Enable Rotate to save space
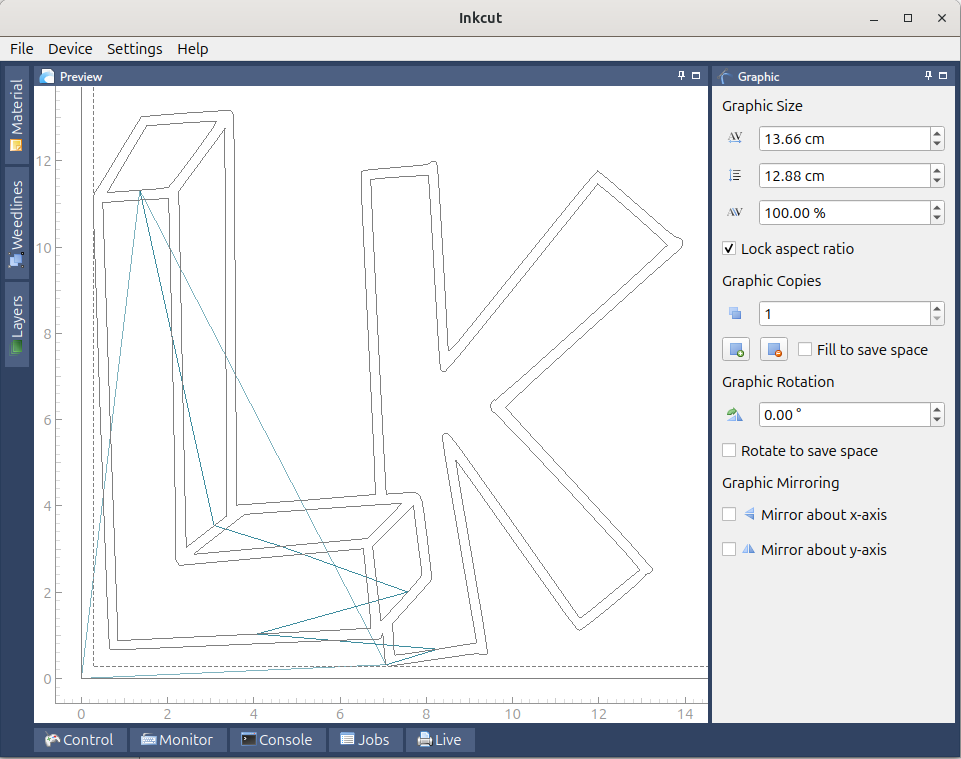 (729, 451)
